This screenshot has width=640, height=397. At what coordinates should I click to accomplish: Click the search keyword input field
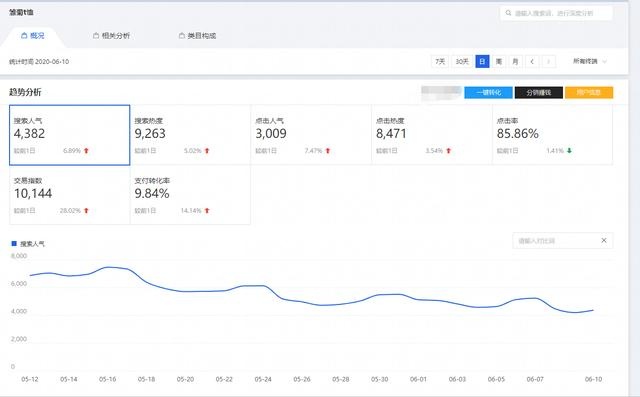tap(556, 13)
